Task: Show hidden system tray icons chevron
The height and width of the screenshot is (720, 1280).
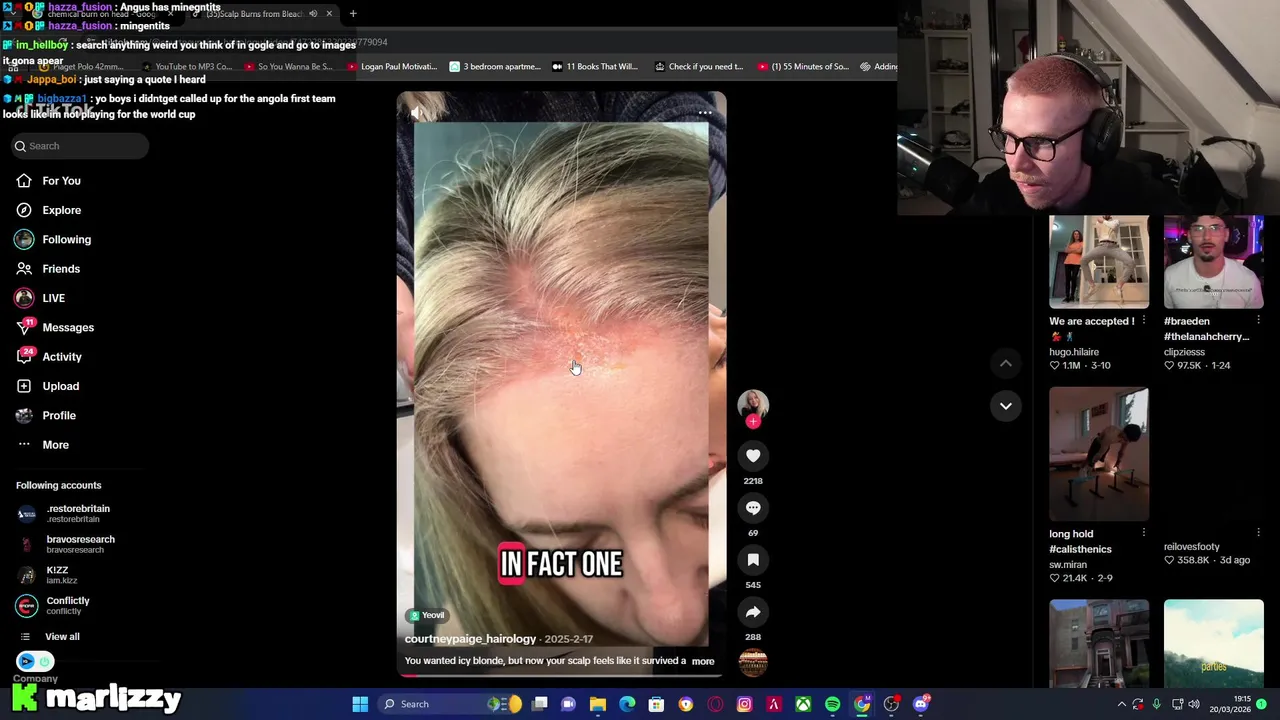Action: (x=1122, y=704)
